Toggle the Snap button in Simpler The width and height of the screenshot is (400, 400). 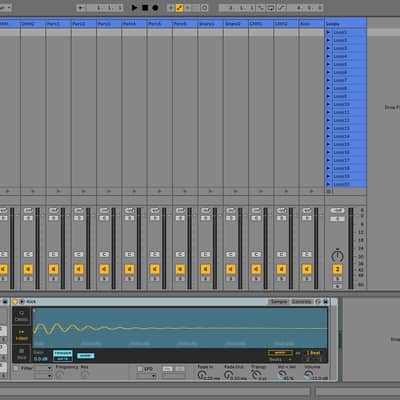coord(85,356)
